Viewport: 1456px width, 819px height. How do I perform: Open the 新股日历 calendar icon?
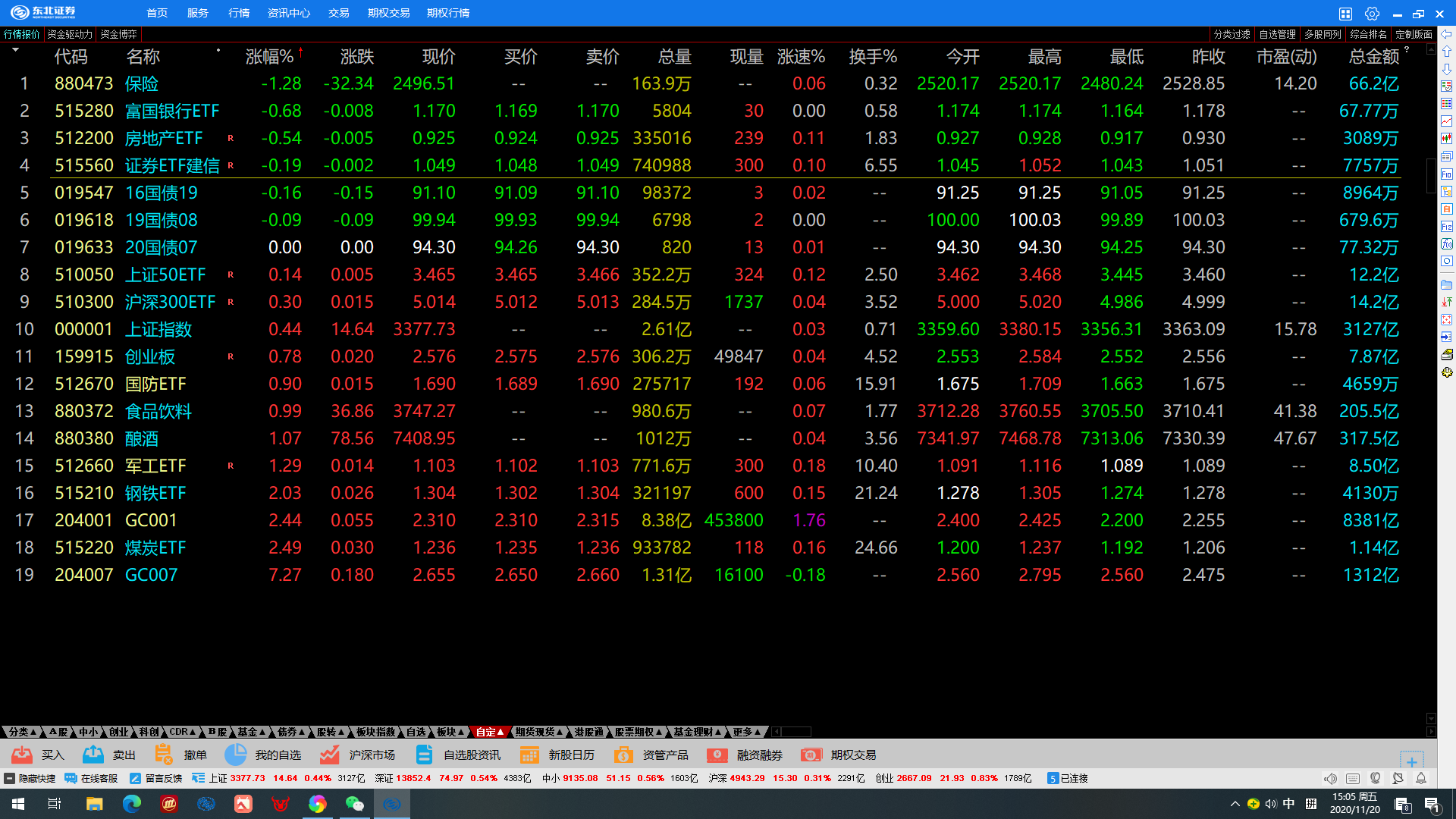click(529, 755)
